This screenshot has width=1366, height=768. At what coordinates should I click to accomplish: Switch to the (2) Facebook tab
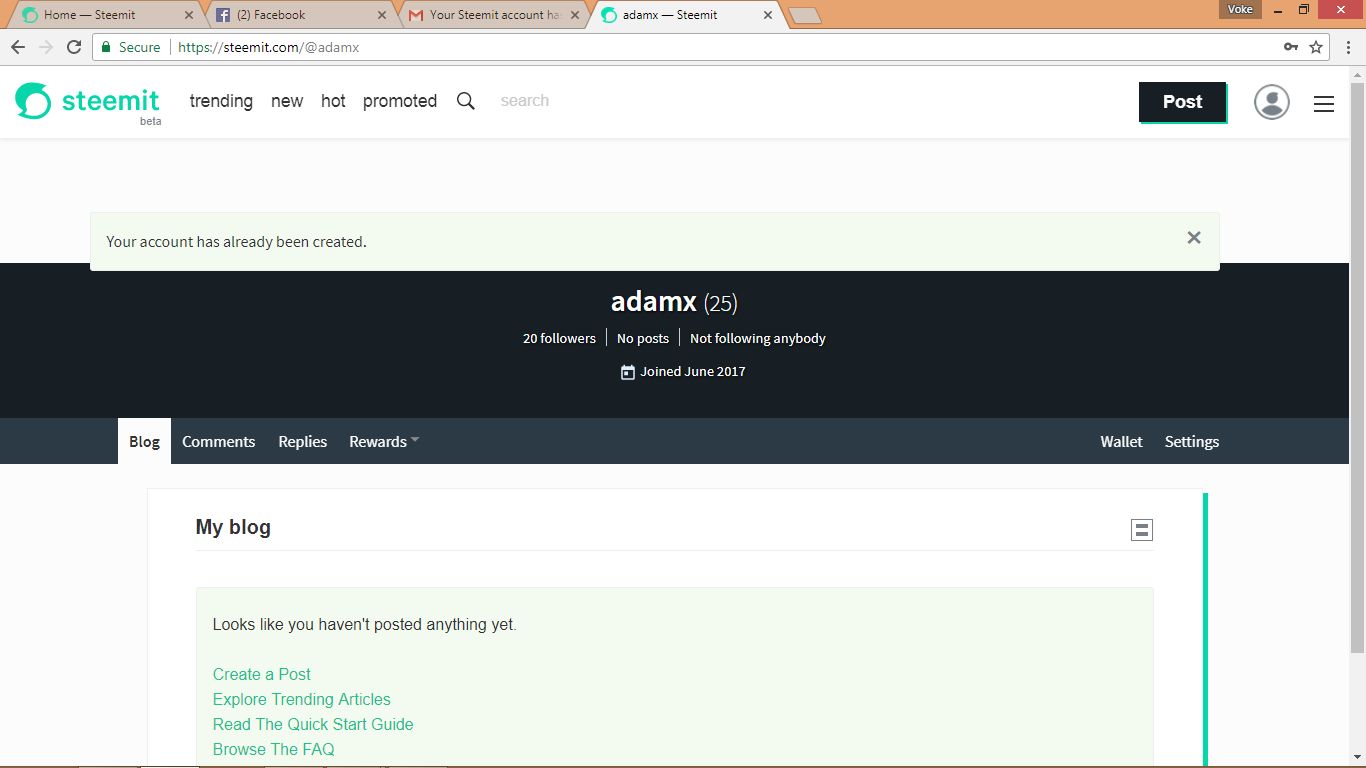click(298, 15)
